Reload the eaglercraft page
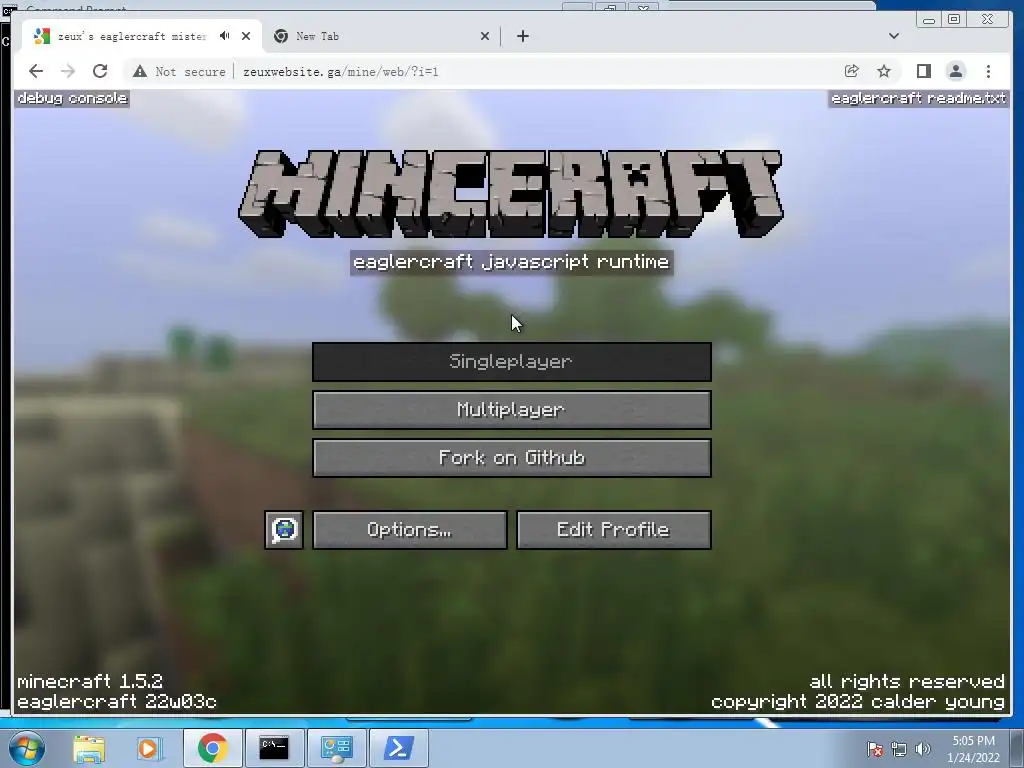1024x768 pixels. [100, 71]
